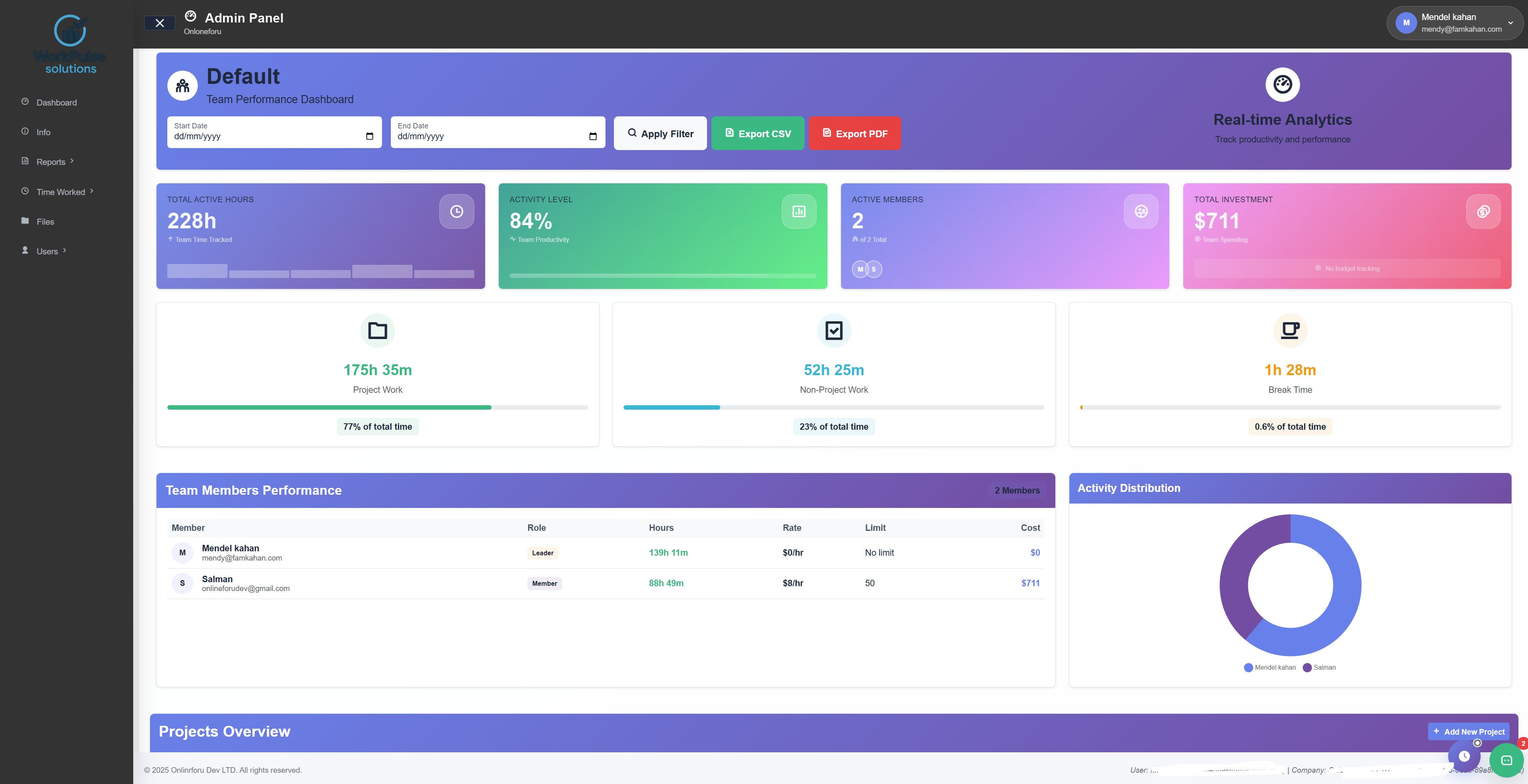Click the folder icon above Project Work
Viewport: 1528px width, 784px height.
377,330
